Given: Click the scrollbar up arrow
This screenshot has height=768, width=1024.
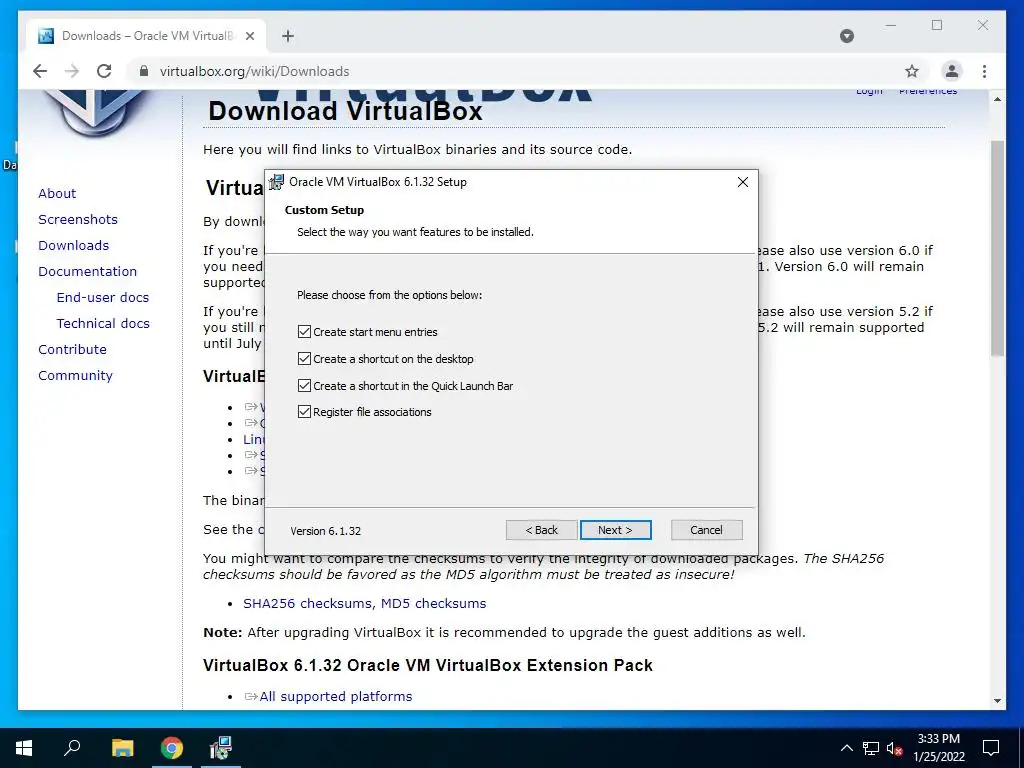Looking at the screenshot, I should coord(997,99).
